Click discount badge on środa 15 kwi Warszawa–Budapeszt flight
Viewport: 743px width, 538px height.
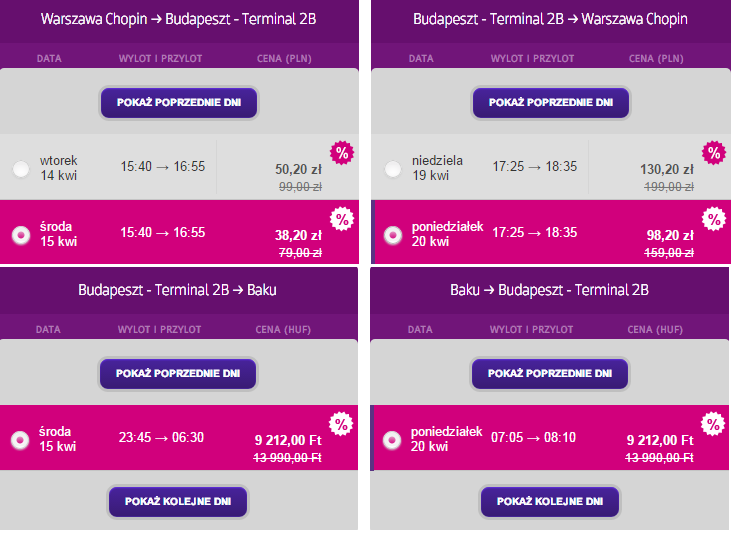coord(342,219)
